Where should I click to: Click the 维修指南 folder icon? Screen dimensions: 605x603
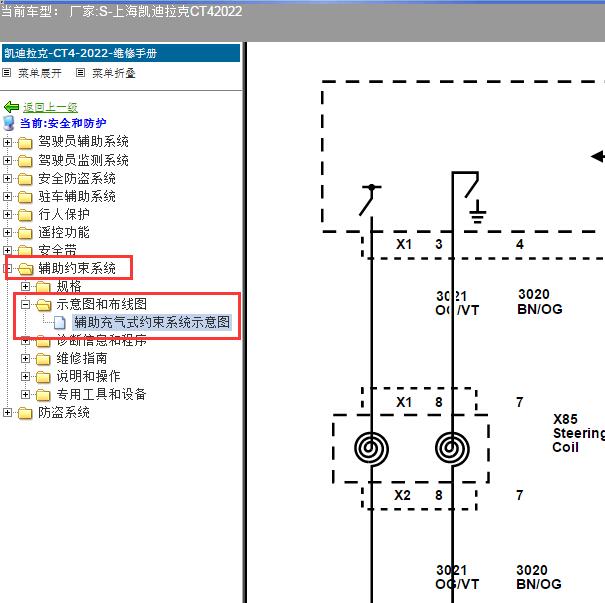[43, 359]
